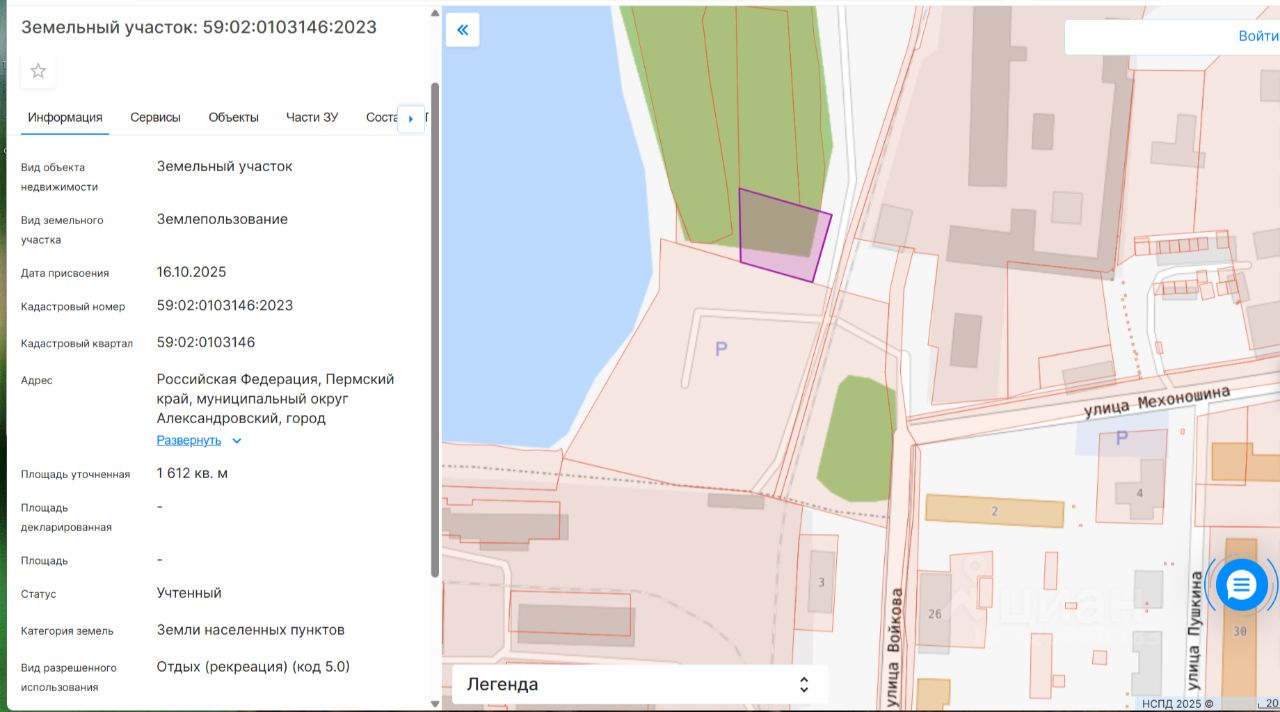1280x712 pixels.
Task: Click the Войти login button
Action: [x=1257, y=36]
